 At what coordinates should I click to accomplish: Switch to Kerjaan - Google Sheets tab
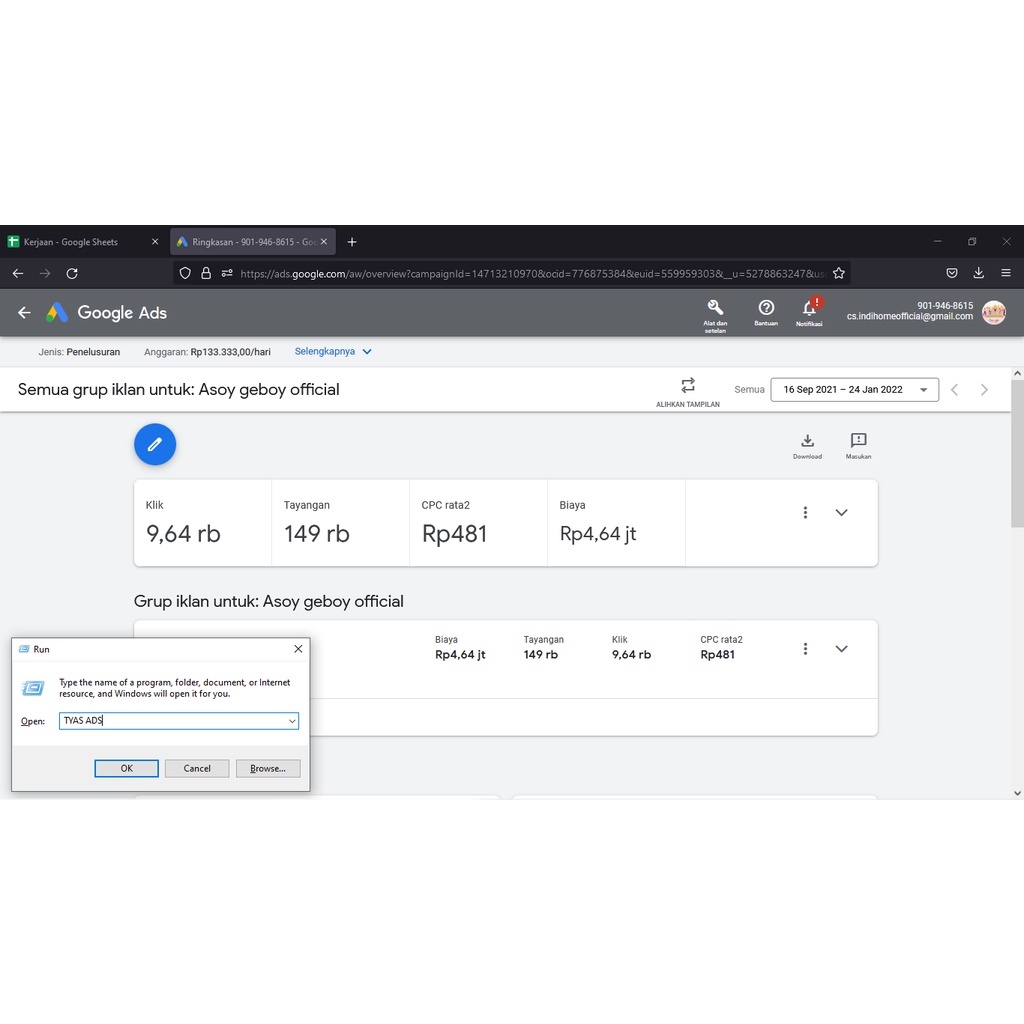pos(84,242)
